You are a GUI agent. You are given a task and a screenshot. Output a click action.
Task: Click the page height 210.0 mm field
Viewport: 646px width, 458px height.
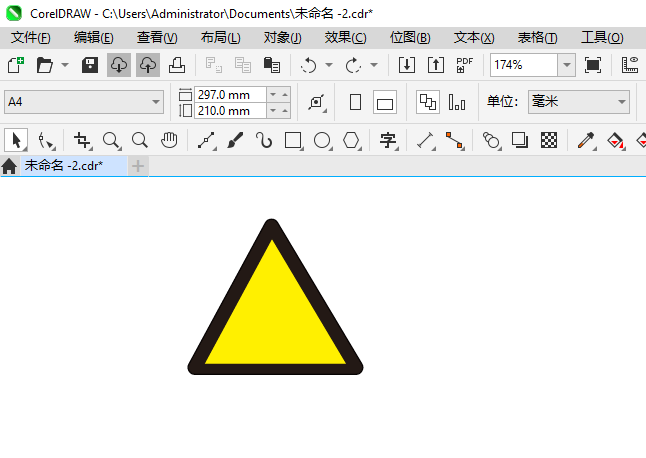(230, 111)
